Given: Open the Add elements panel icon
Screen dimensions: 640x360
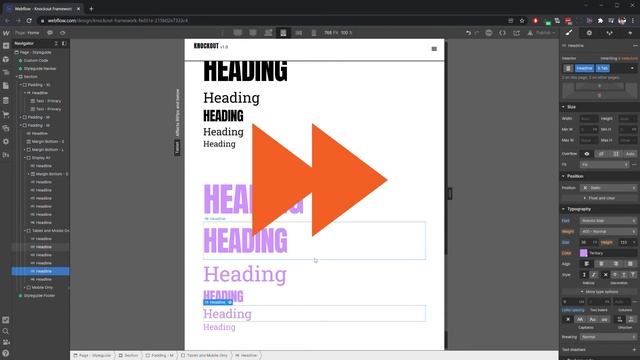Looking at the screenshot, I should pyautogui.click(x=6, y=46).
